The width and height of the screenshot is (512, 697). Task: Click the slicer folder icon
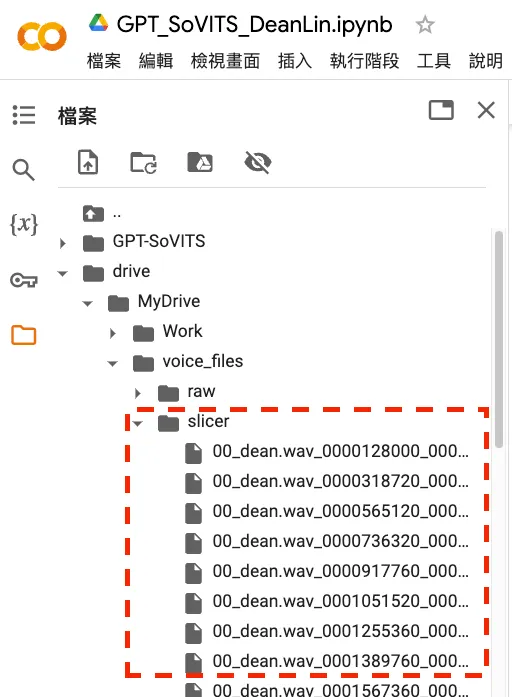point(169,423)
